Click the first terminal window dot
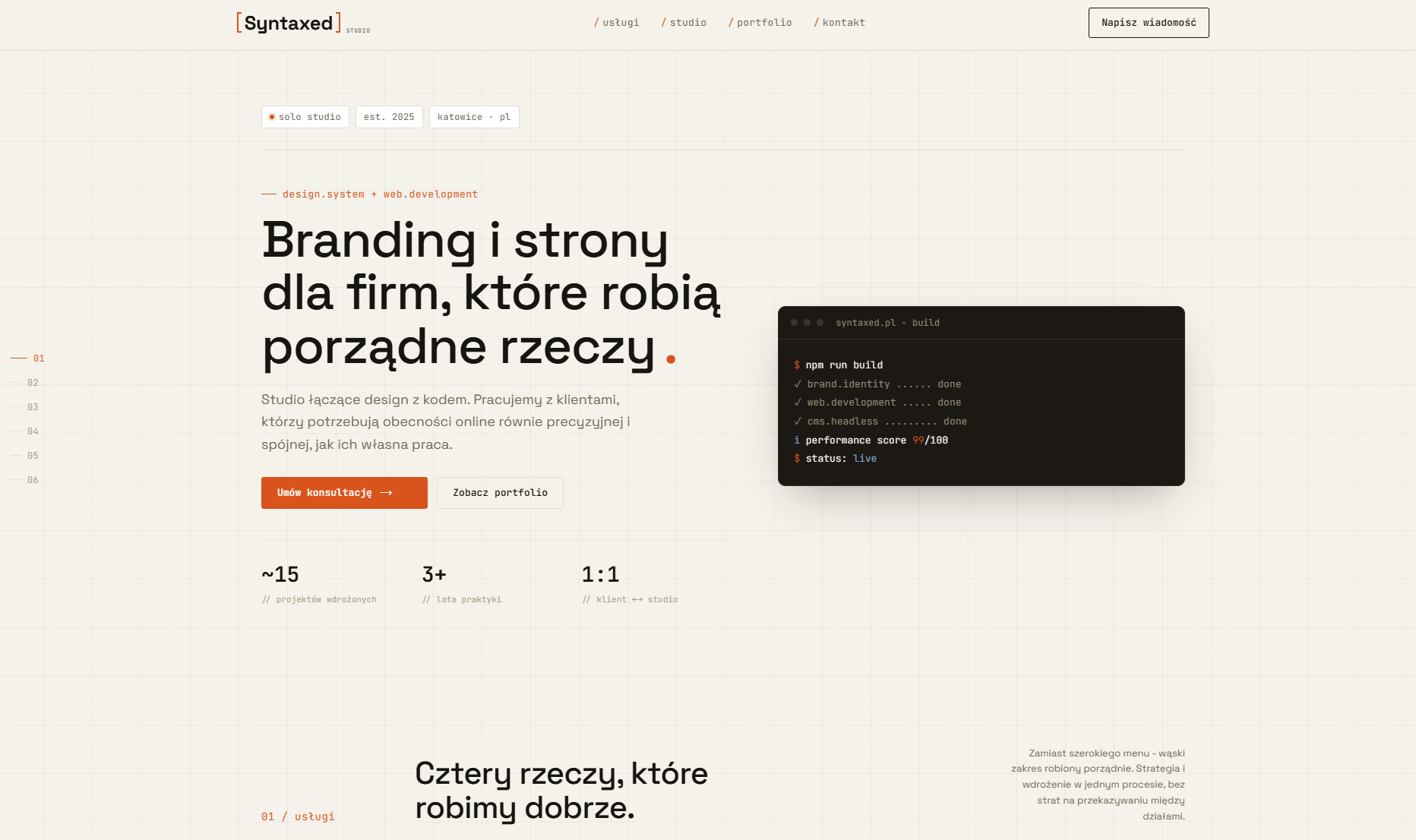The height and width of the screenshot is (840, 1416). (795, 323)
